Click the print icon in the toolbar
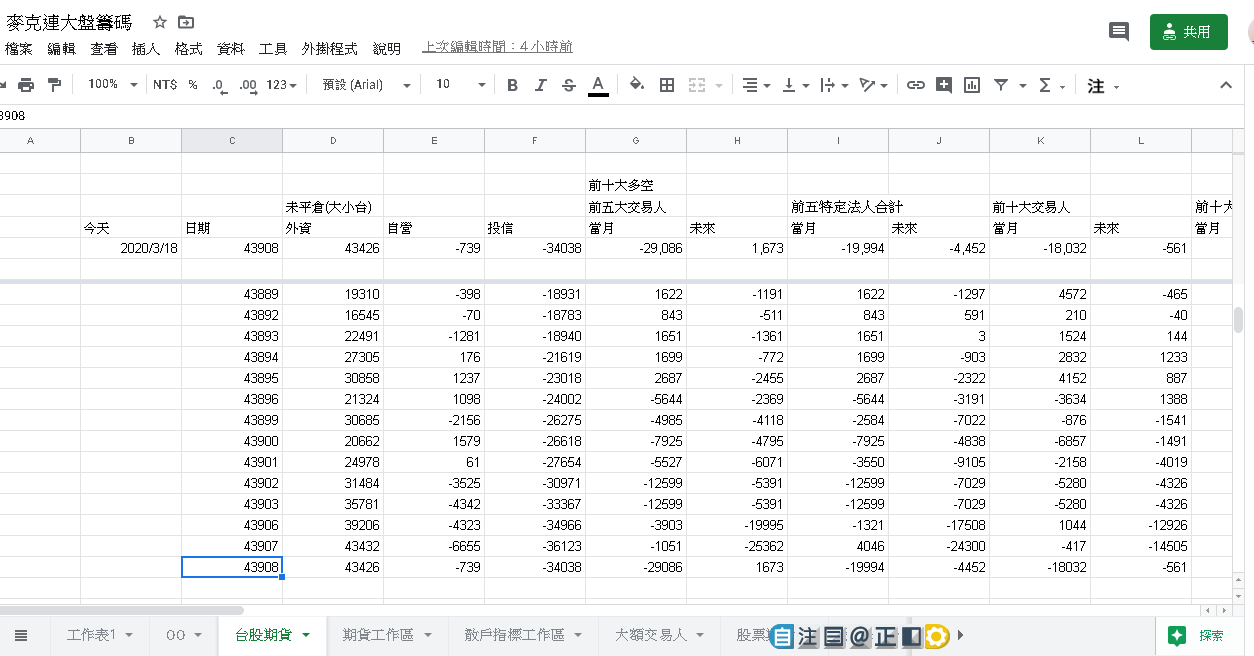This screenshot has width=1254, height=656. pos(26,85)
